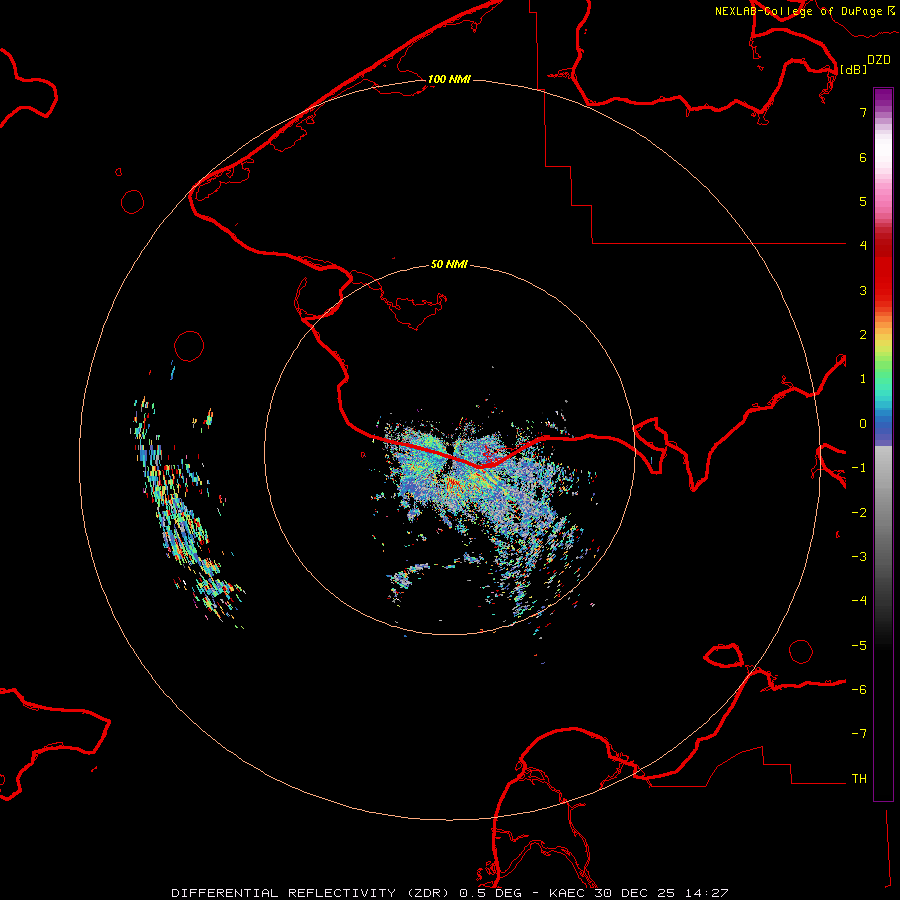Viewport: 900px width, 900px height.
Task: Select the -1 value on color scale
Action: 859,468
